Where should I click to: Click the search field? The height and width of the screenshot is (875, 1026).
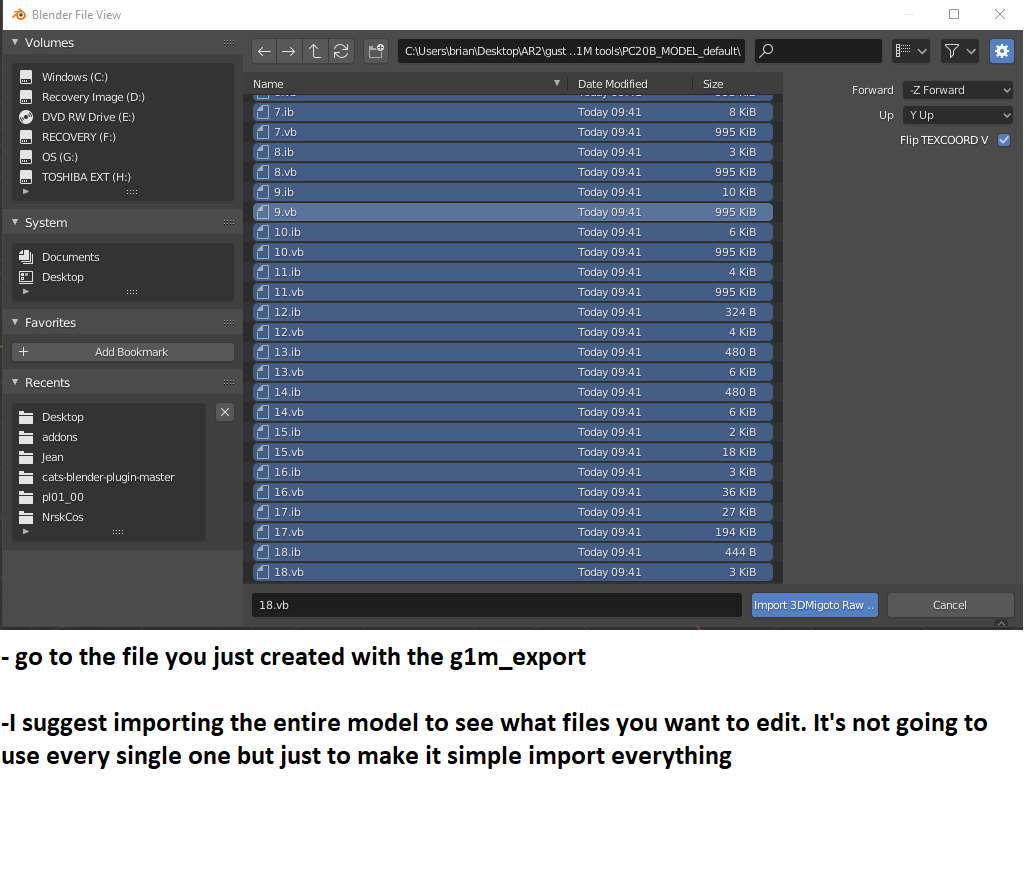(x=819, y=51)
